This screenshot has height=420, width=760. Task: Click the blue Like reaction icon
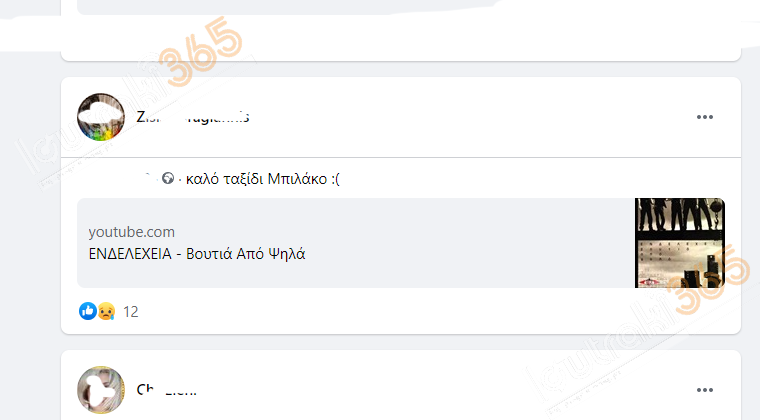[x=88, y=311]
